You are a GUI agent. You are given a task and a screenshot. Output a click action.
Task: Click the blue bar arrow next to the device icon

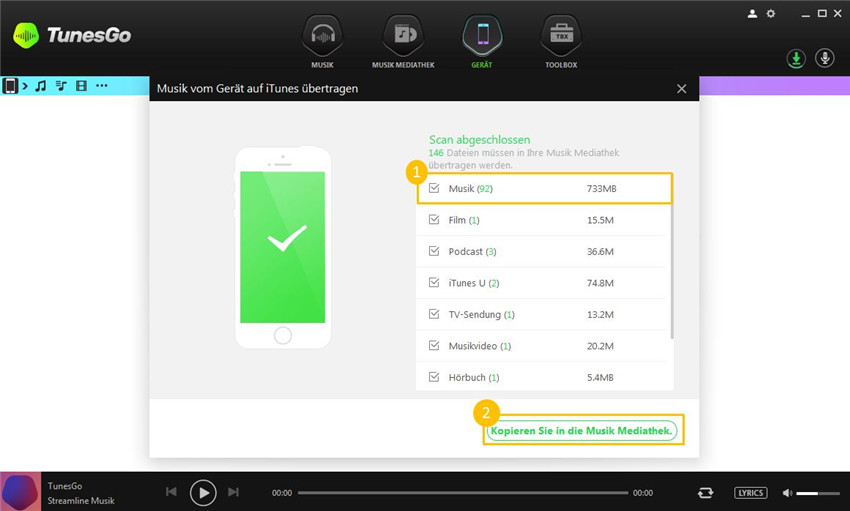point(25,86)
